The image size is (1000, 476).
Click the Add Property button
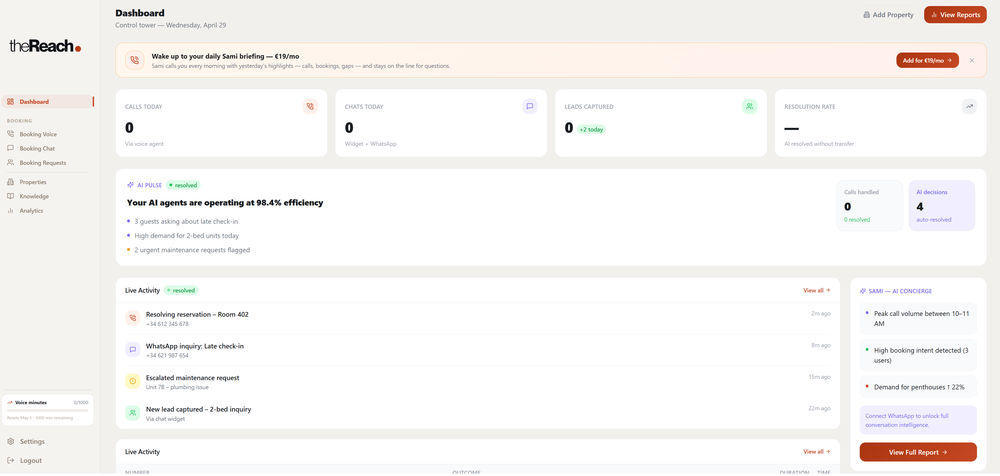coord(888,15)
